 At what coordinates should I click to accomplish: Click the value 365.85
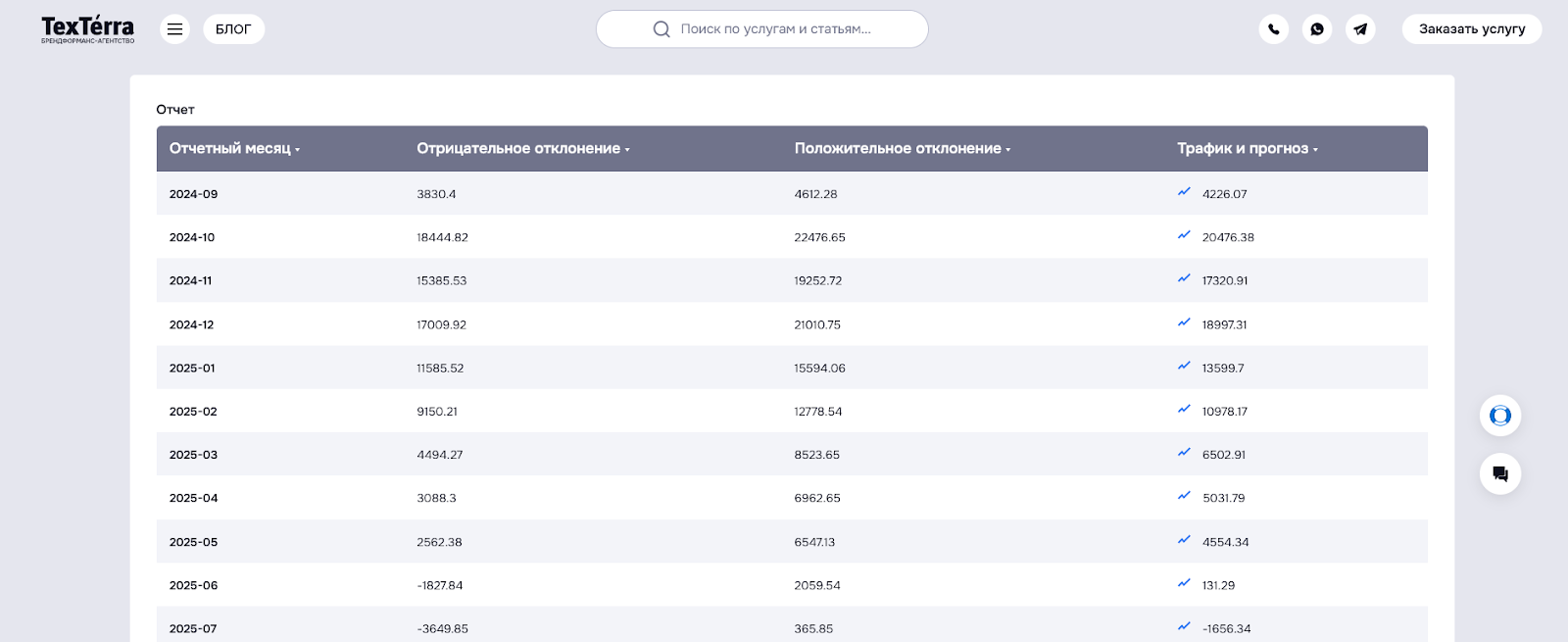pos(813,628)
